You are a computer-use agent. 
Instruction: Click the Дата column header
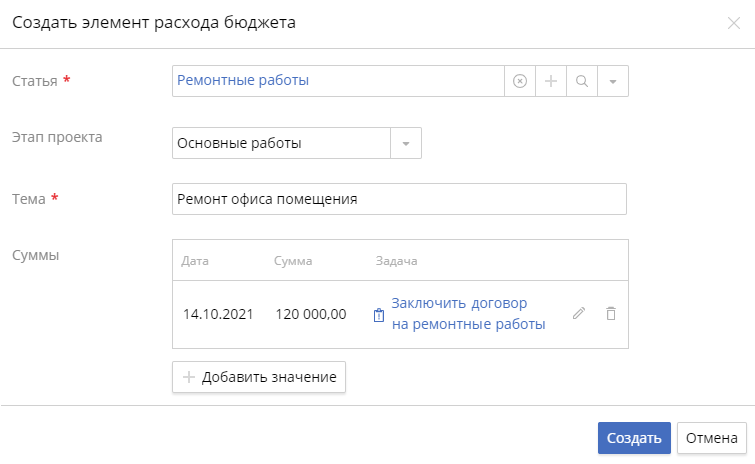(195, 261)
